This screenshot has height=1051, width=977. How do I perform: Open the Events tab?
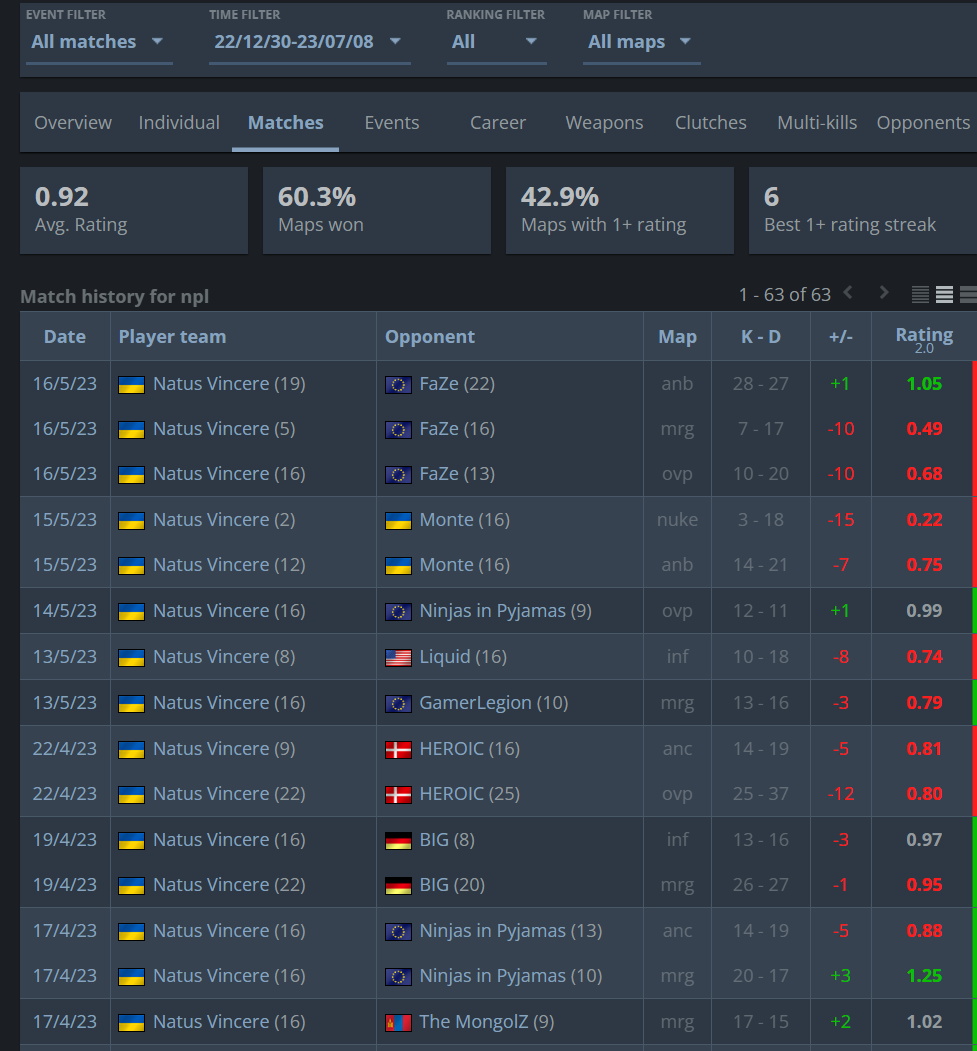pyautogui.click(x=391, y=123)
